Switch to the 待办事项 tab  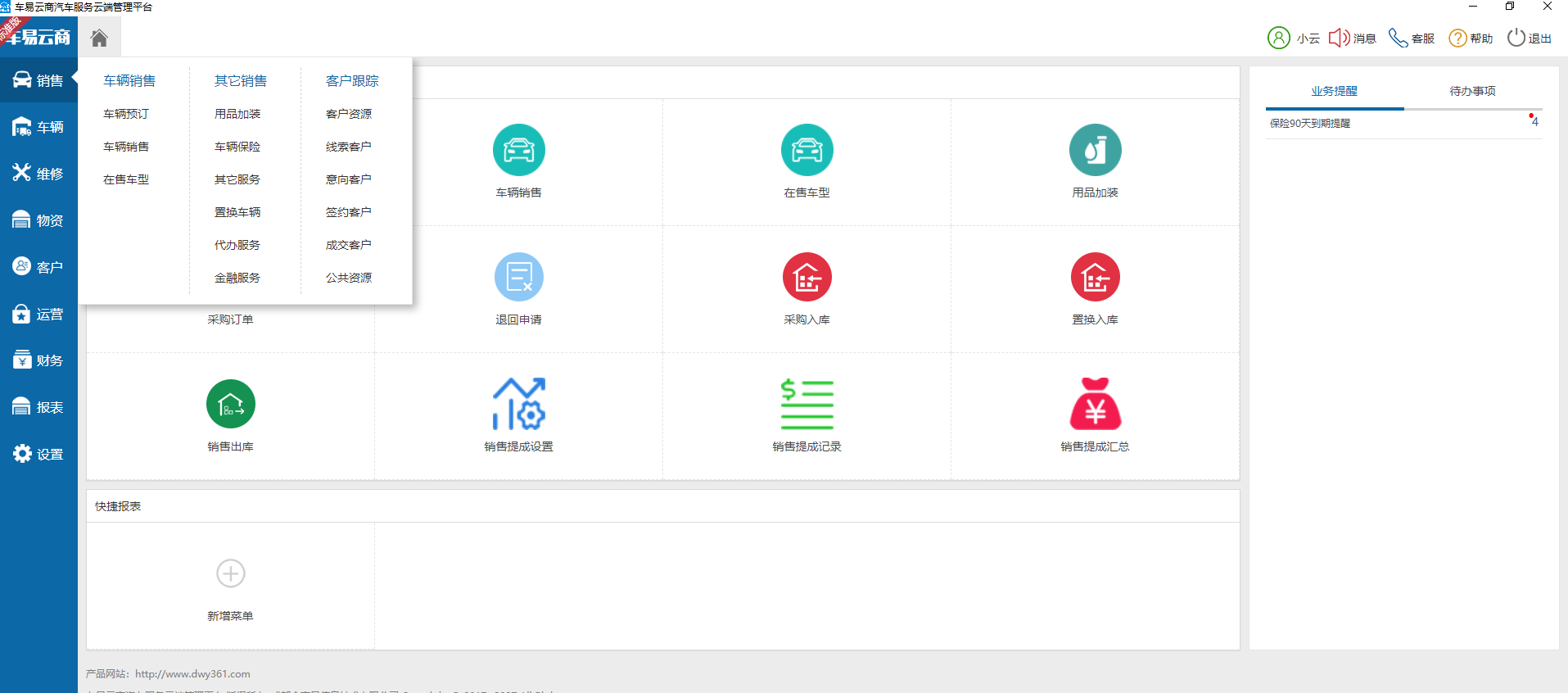[x=1473, y=91]
